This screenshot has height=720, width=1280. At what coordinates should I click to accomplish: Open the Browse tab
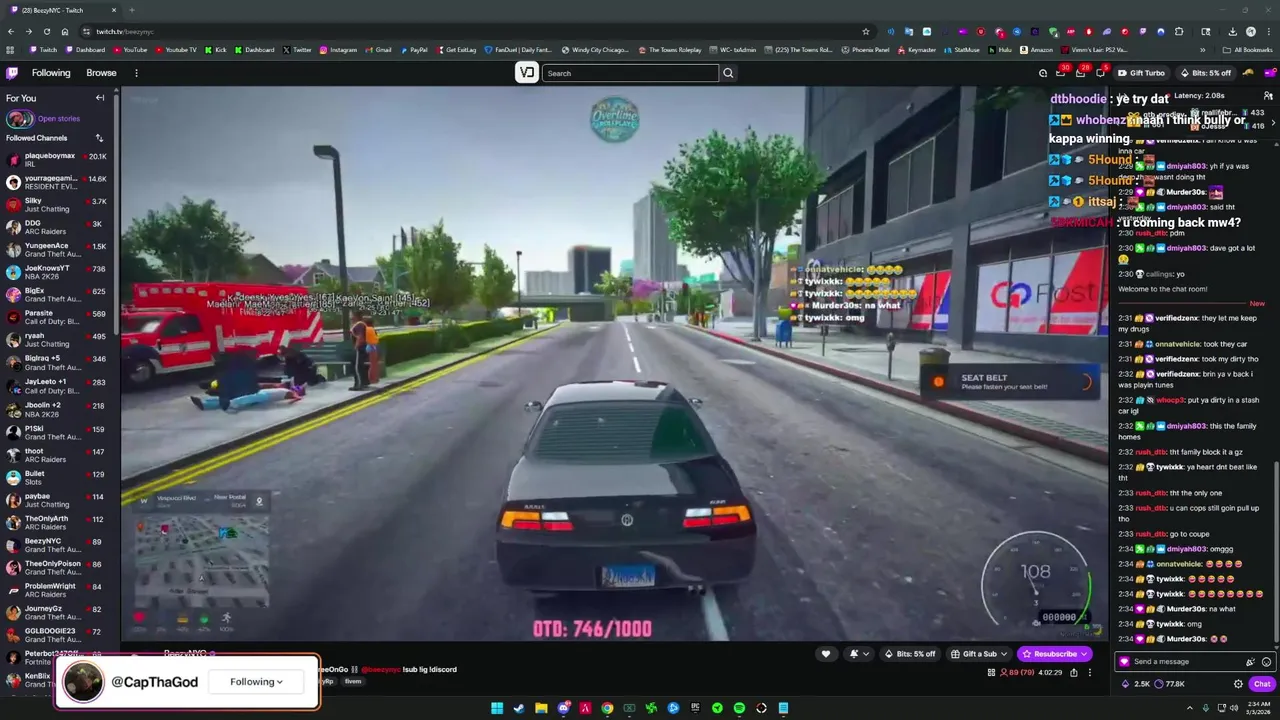click(x=101, y=73)
